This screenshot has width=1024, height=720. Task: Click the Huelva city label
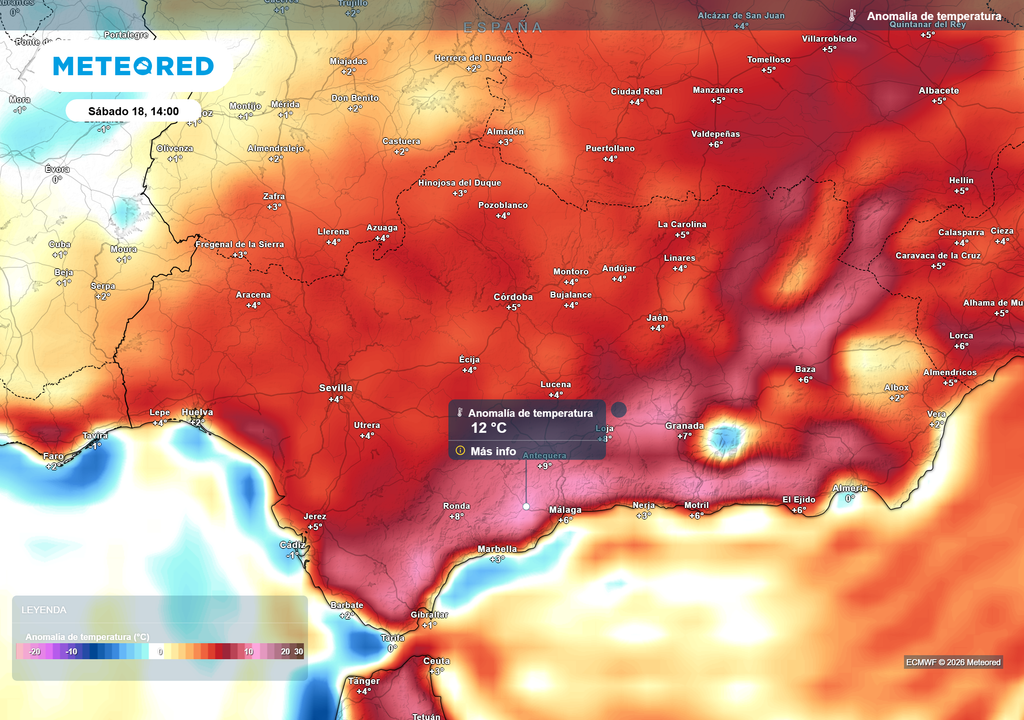pyautogui.click(x=197, y=412)
